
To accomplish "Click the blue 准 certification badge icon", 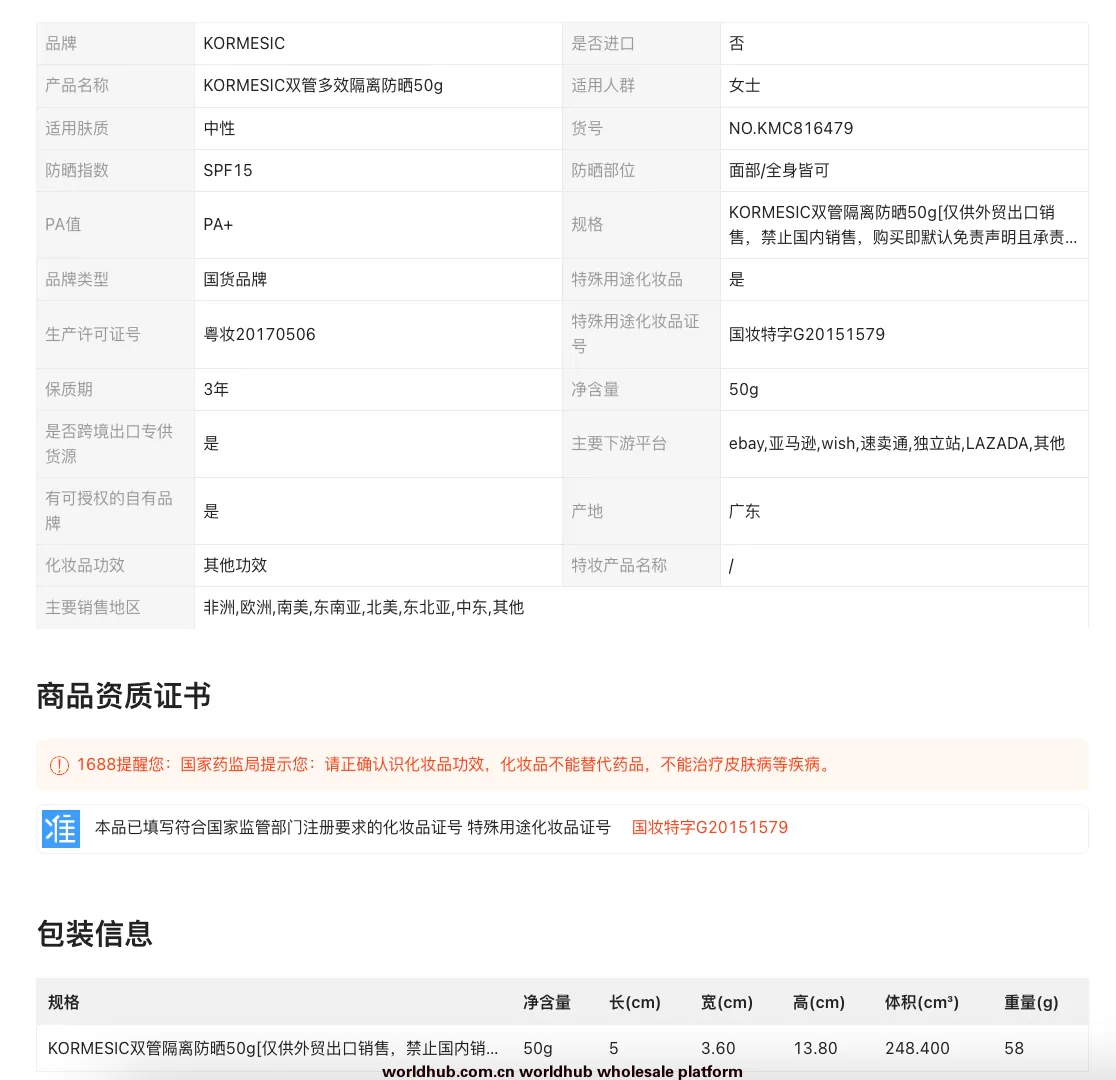I will pos(61,829).
